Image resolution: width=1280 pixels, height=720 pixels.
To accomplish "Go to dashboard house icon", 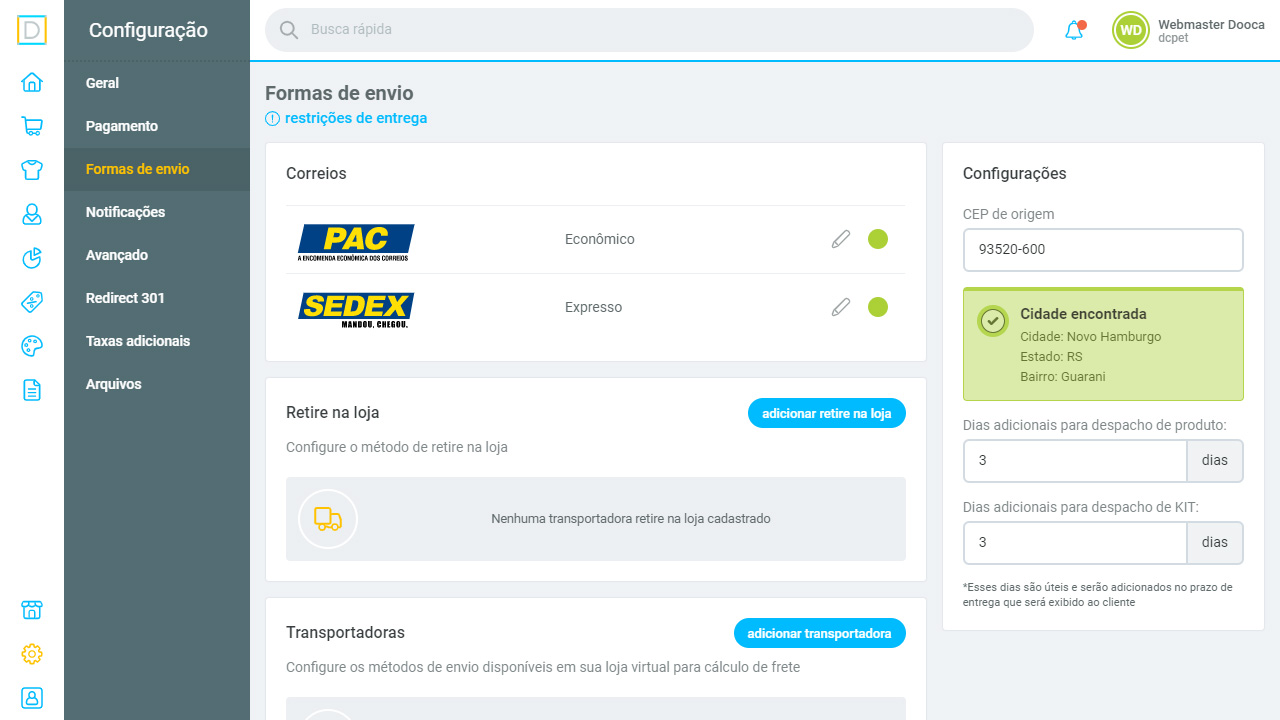I will coord(32,82).
